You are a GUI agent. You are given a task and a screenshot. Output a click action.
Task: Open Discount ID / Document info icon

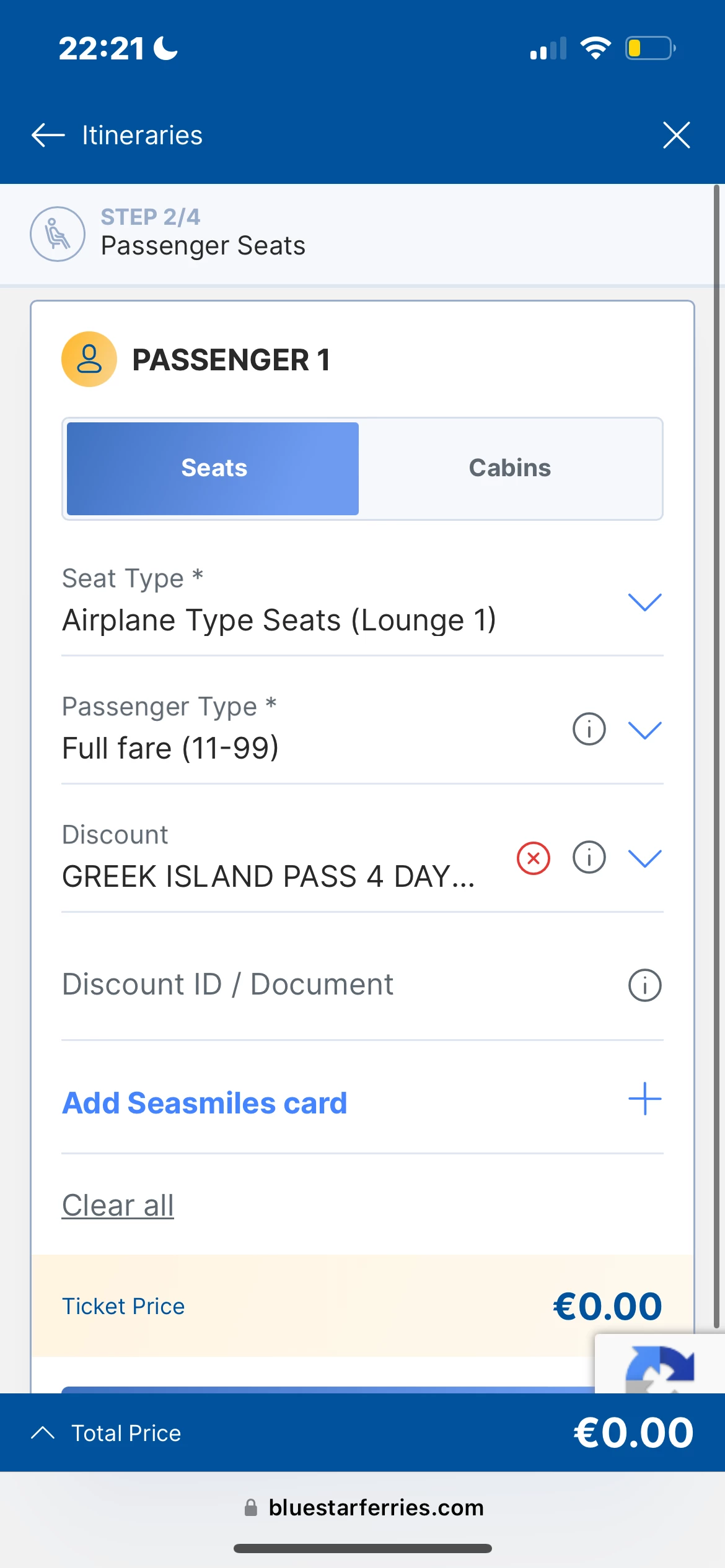[x=644, y=985]
